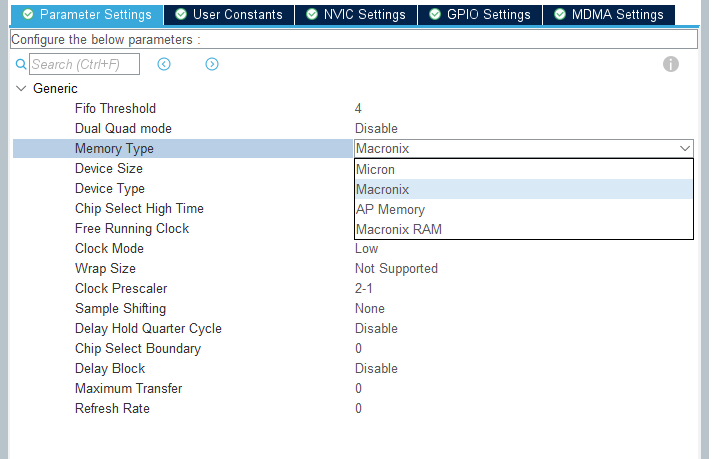The image size is (712, 459).
Task: Select the Wrap Size label
Action: 105,268
